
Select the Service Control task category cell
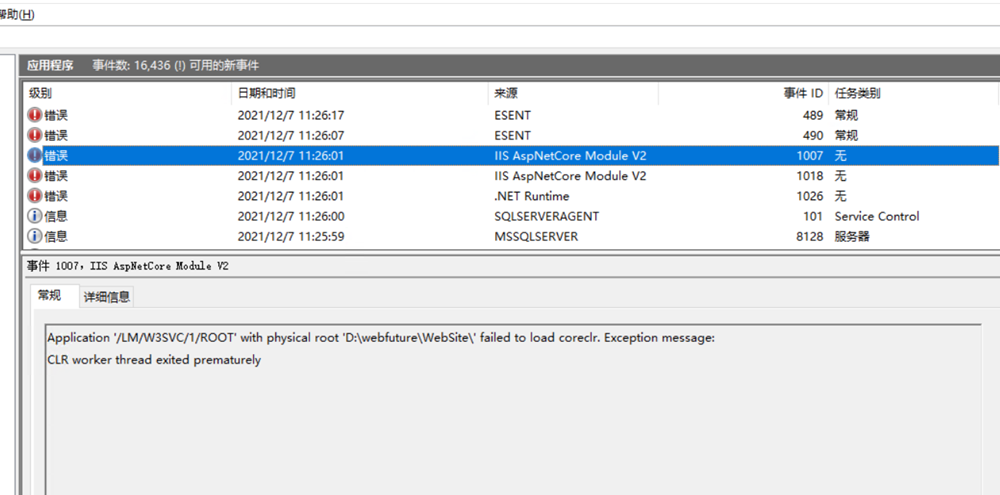point(876,216)
